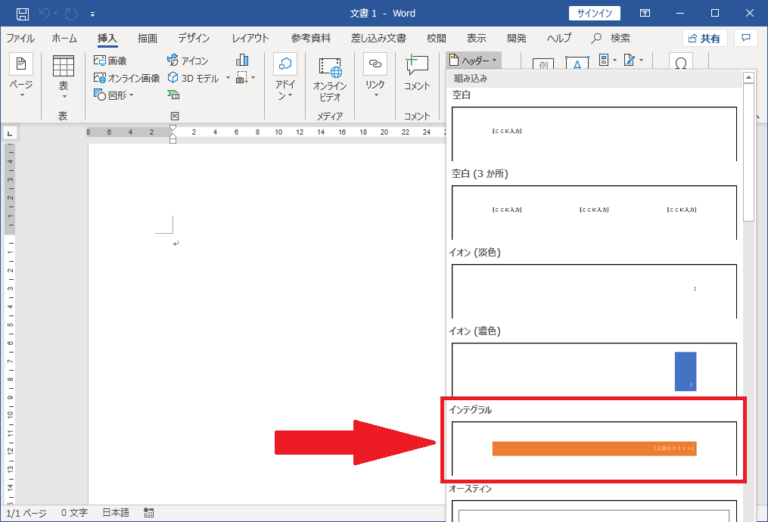
Task: Click the サインイン sign-in button
Action: [595, 14]
